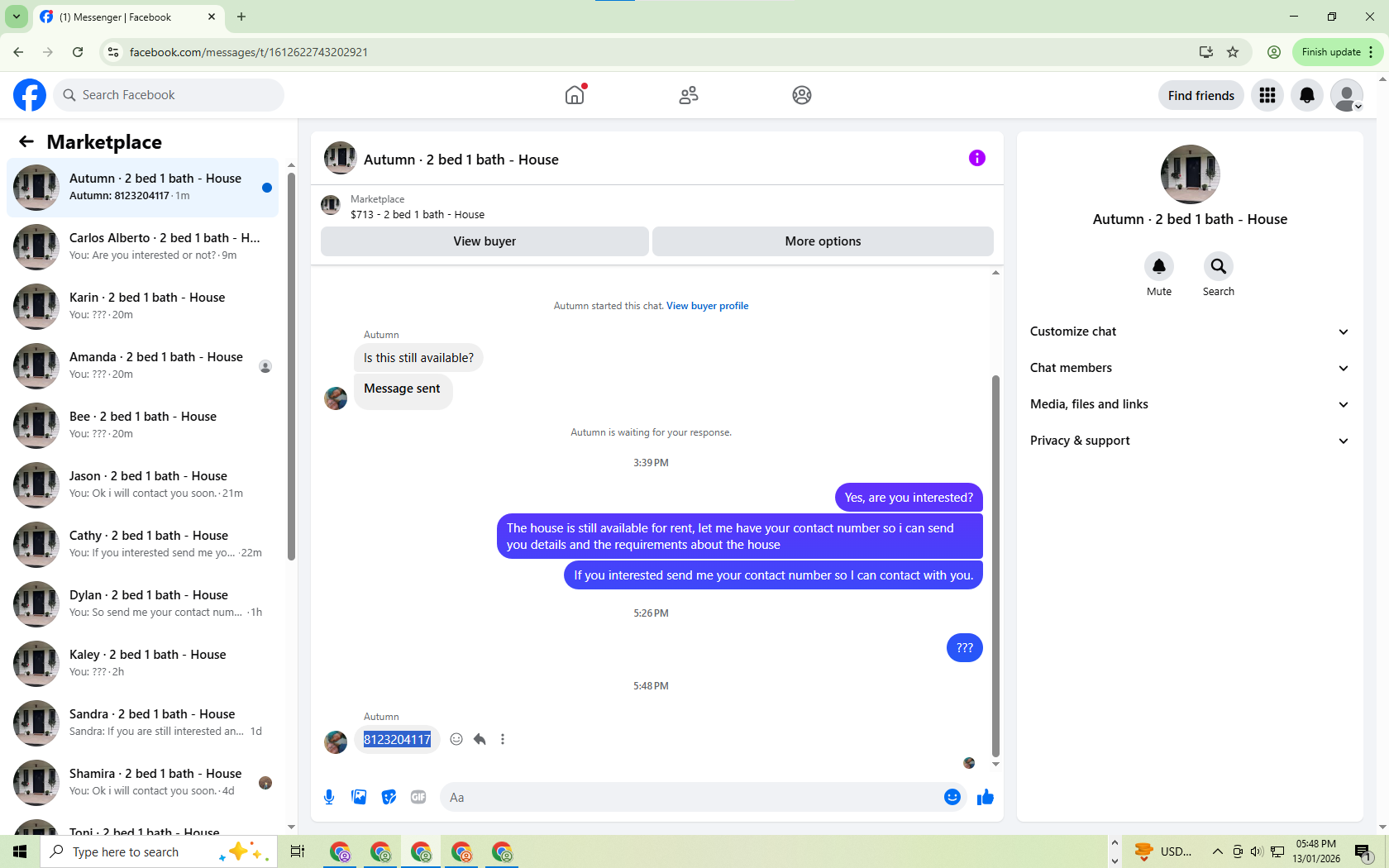Open Jason conversation
Viewport: 1389px width, 868px height.
(x=142, y=484)
